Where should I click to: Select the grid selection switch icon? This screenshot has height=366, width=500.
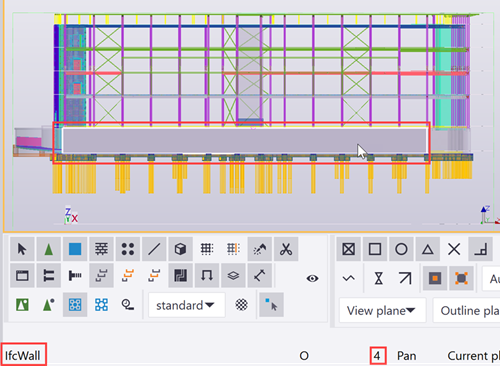click(x=207, y=249)
